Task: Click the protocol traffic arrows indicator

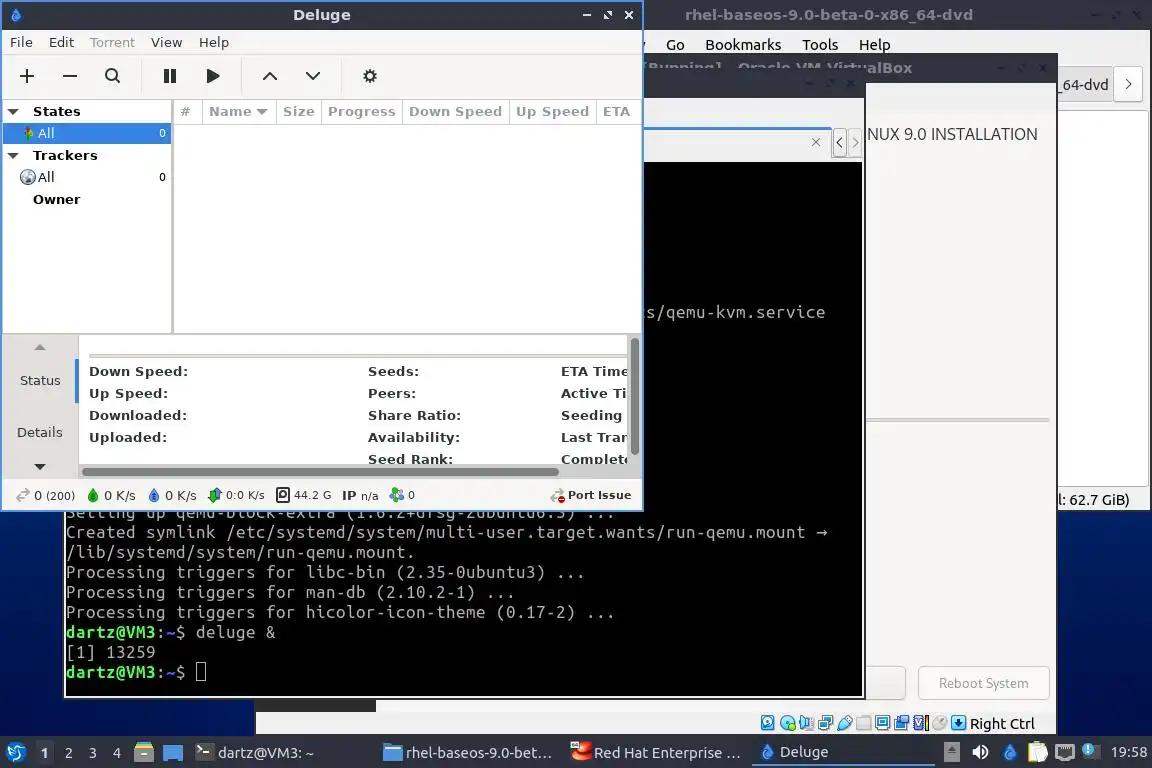Action: (x=236, y=495)
